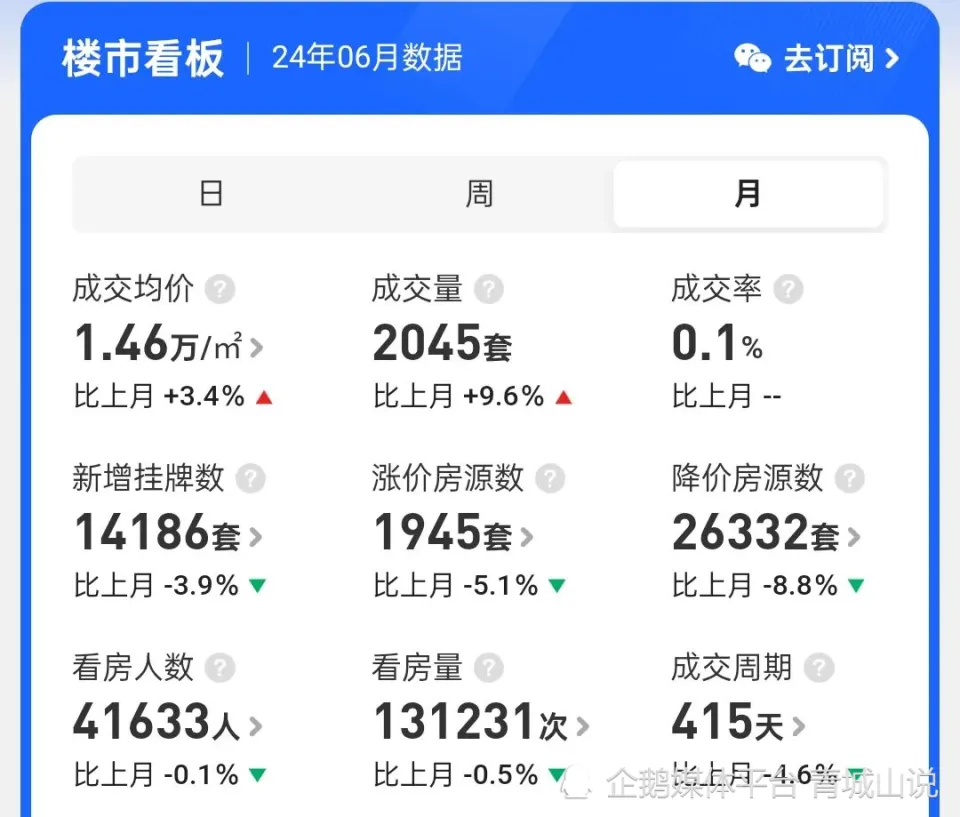
Task: Tap 去订阅 to subscribe
Action: 828,59
